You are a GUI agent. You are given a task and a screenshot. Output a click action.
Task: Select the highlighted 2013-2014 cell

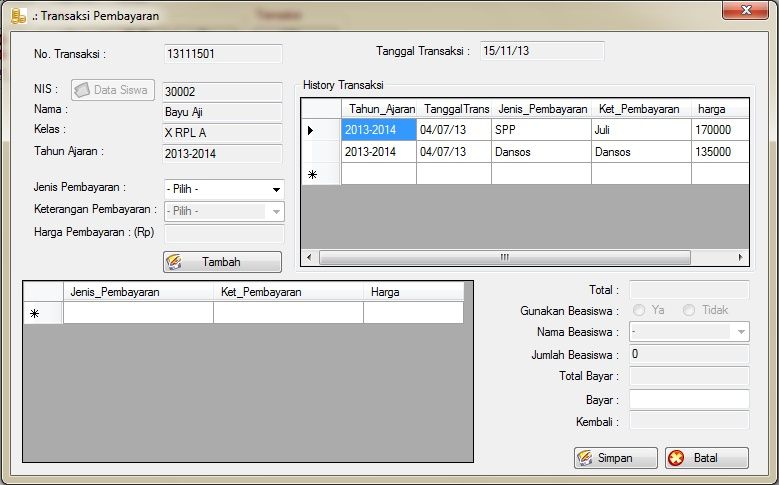click(x=379, y=130)
